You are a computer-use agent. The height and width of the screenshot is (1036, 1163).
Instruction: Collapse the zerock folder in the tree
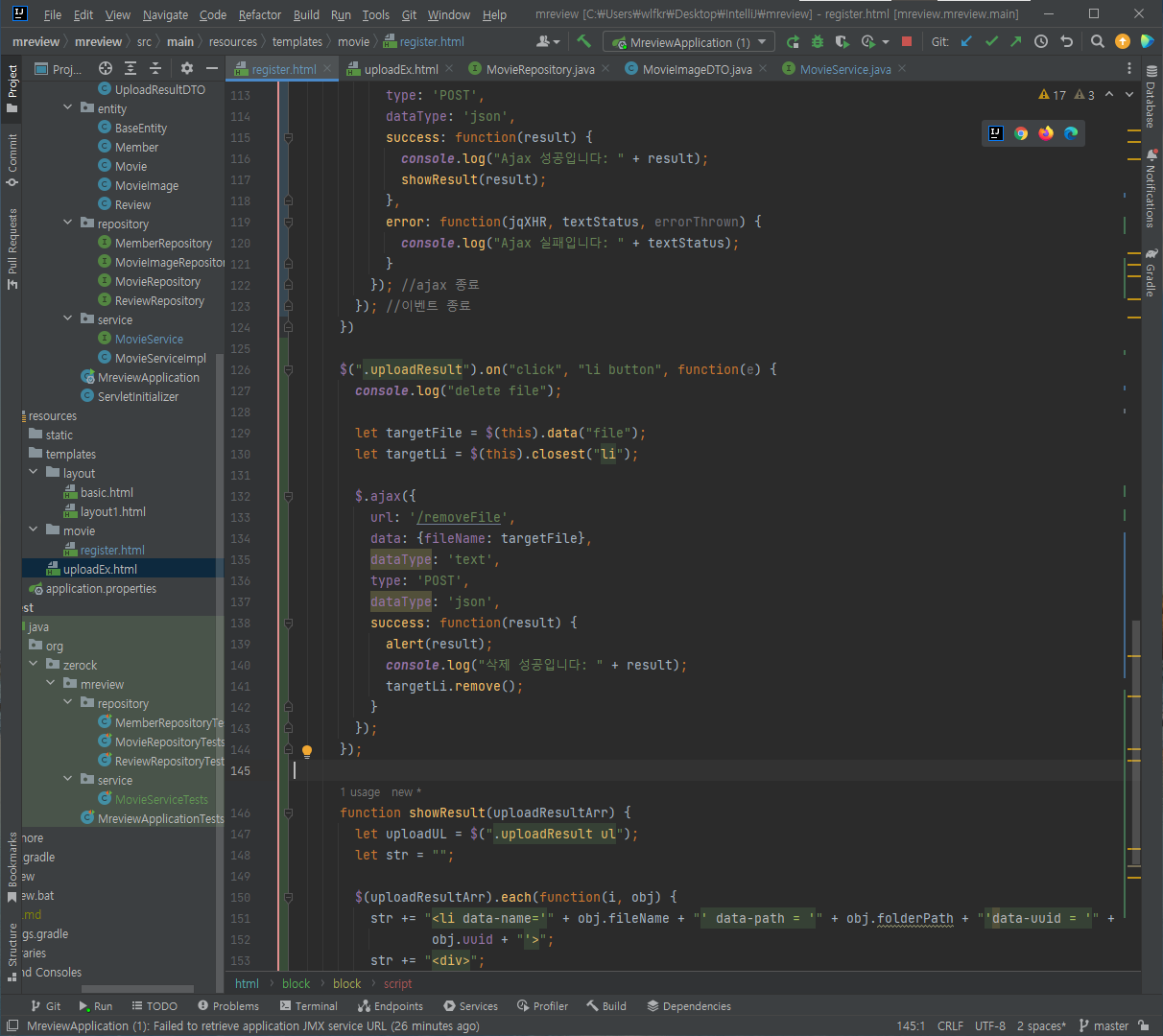click(x=33, y=664)
